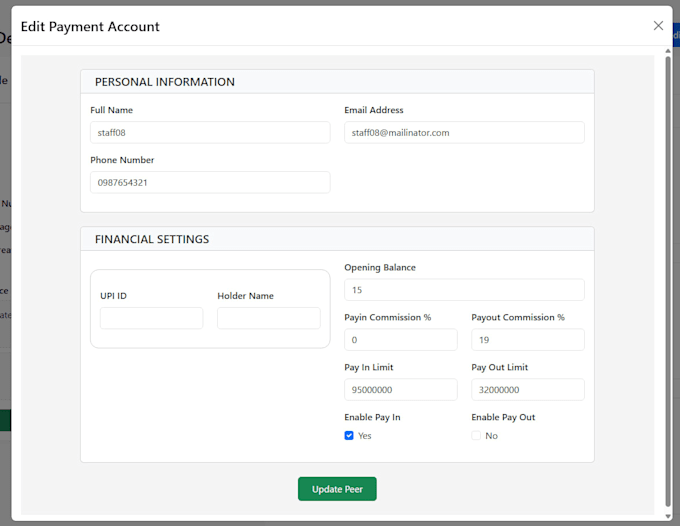The height and width of the screenshot is (526, 680).
Task: Click the Holder Name label
Action: pos(245,296)
